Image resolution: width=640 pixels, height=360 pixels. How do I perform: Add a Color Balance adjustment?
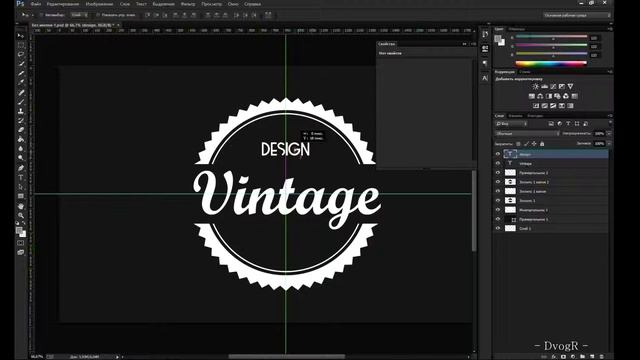[540, 96]
